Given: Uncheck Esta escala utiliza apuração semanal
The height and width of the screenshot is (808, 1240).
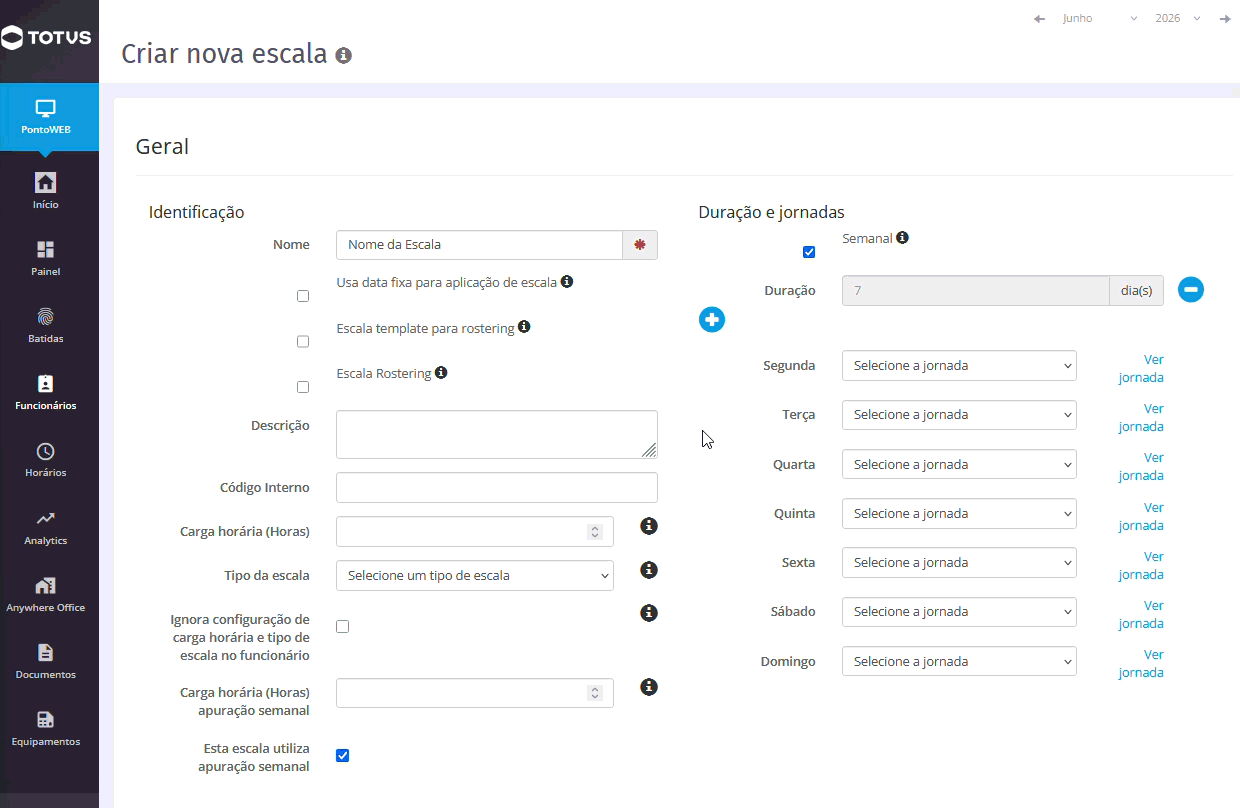Looking at the screenshot, I should 343,756.
